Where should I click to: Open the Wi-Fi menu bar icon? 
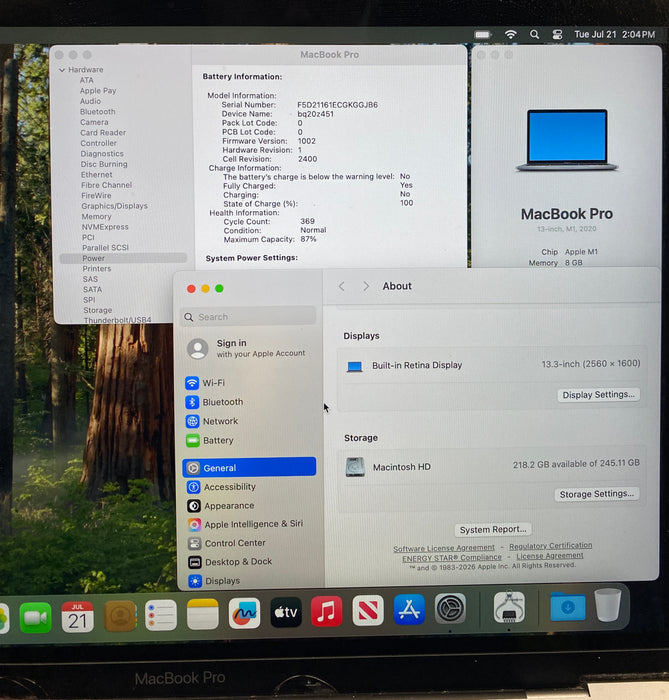pyautogui.click(x=511, y=34)
